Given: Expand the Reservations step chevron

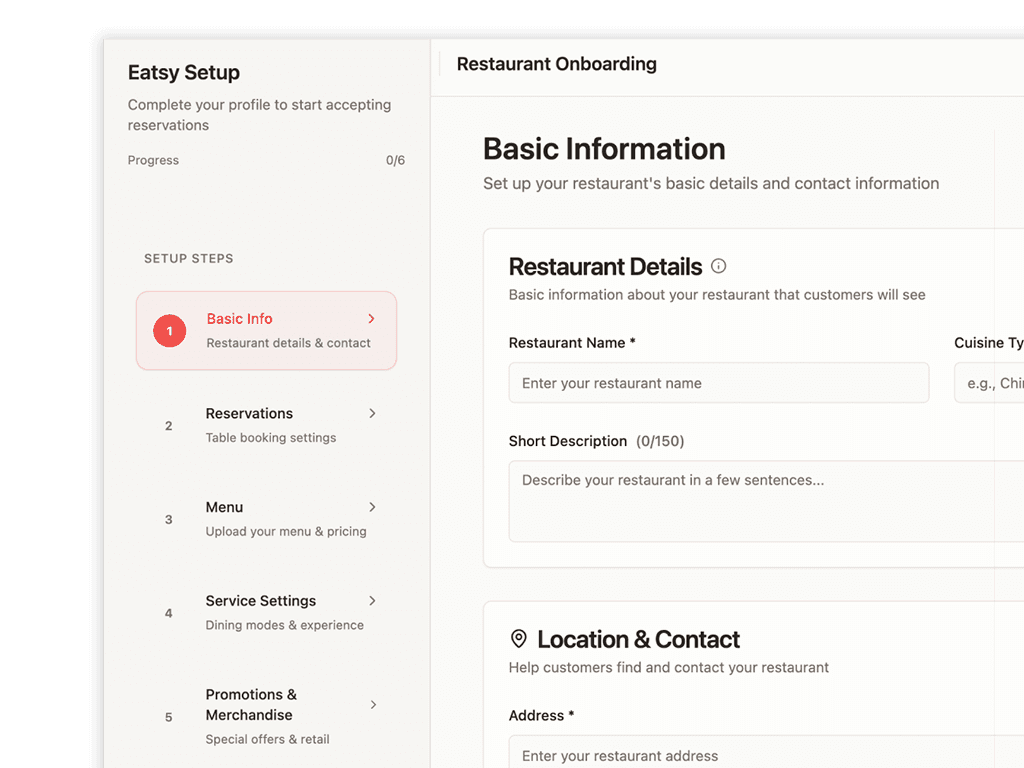Looking at the screenshot, I should (x=372, y=413).
